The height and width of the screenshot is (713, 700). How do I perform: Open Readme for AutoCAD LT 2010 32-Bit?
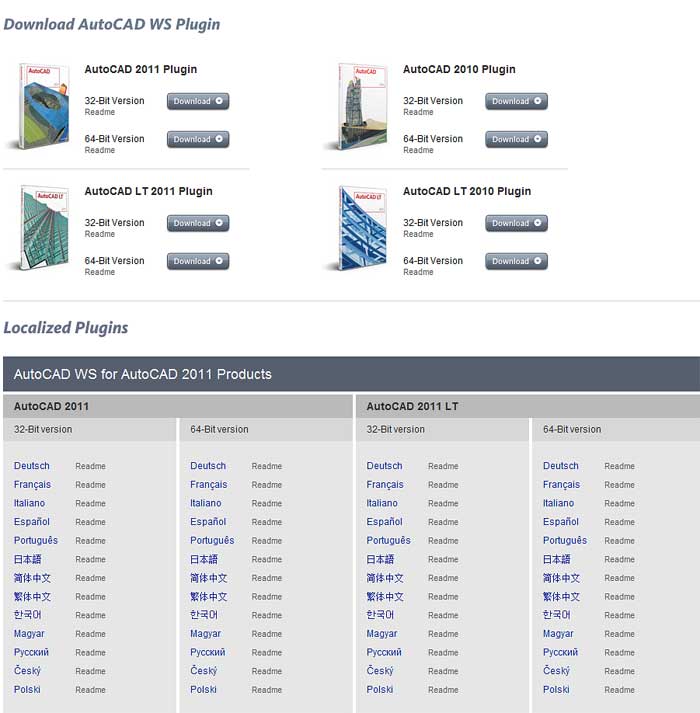(x=418, y=234)
